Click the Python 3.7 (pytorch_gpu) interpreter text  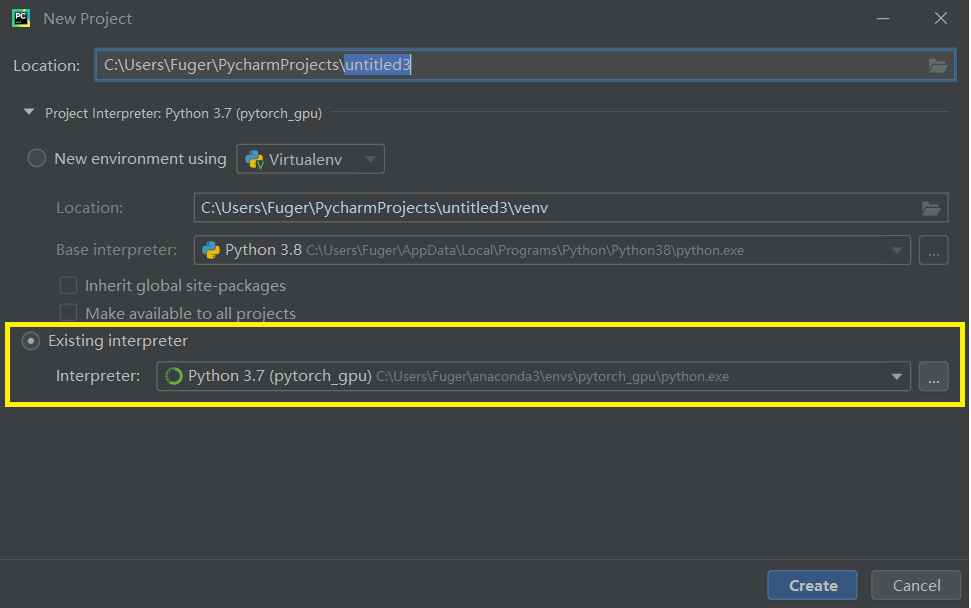(280, 376)
